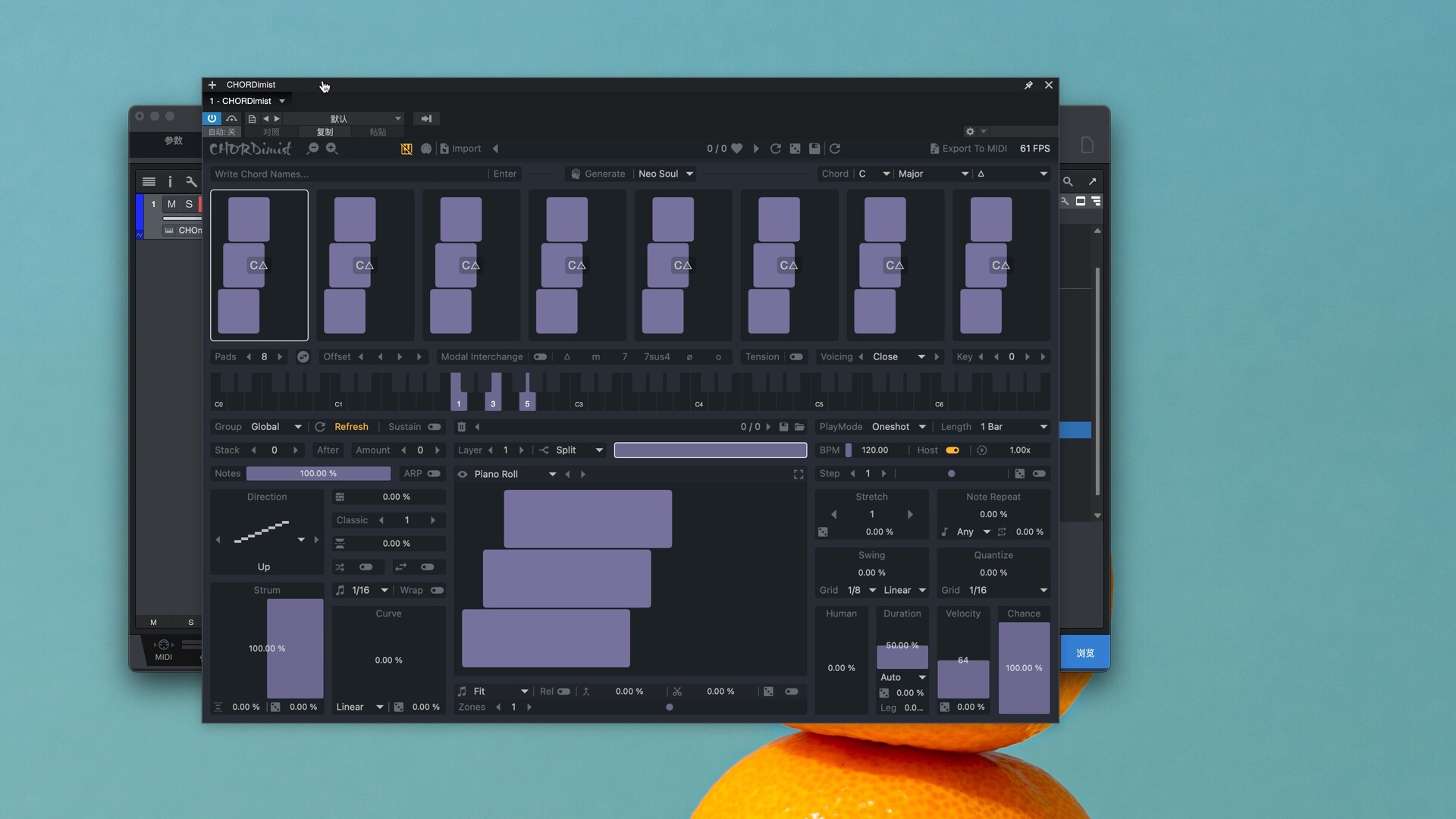
Task: Open the Piano Roll view dropdown
Action: pyautogui.click(x=515, y=474)
